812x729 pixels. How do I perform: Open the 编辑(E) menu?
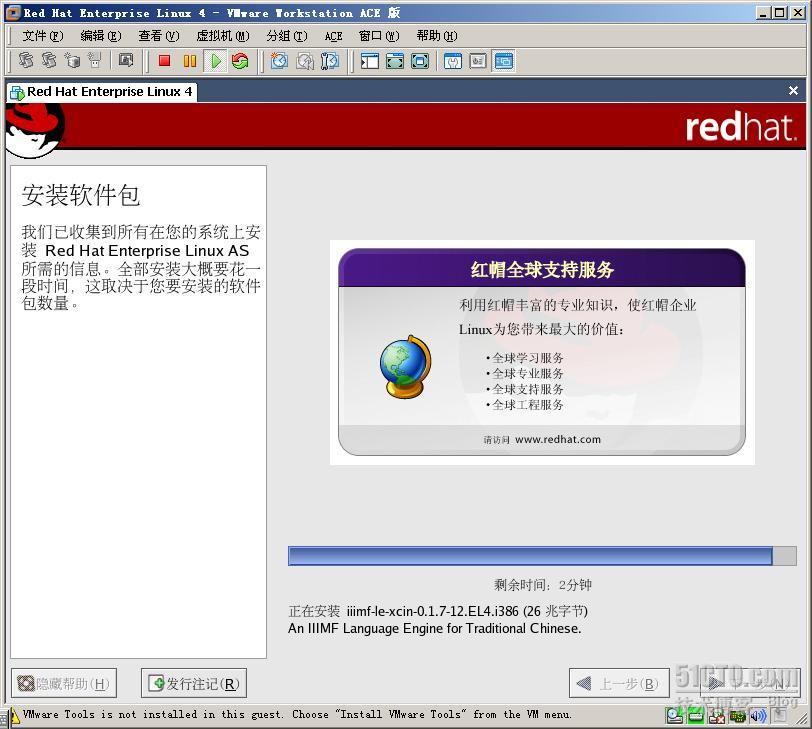[x=100, y=36]
